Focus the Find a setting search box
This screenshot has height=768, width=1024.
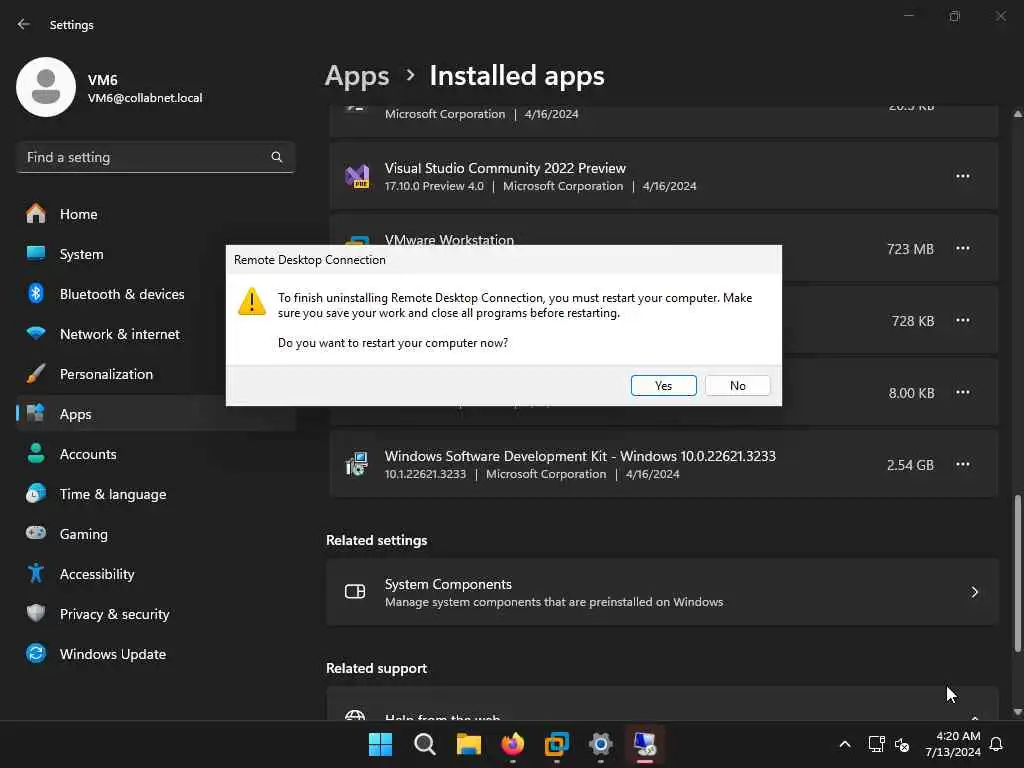pos(155,157)
